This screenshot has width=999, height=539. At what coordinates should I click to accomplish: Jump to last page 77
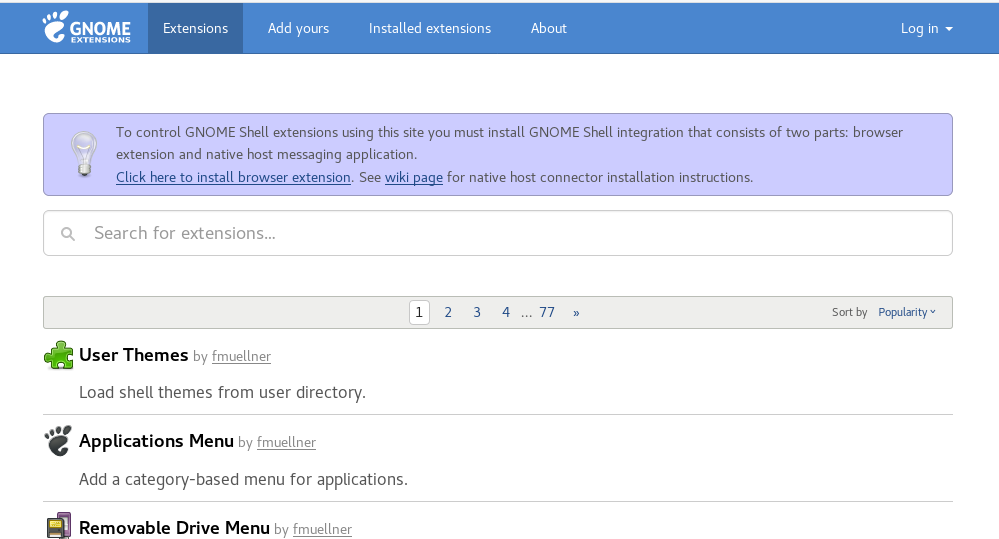(x=547, y=312)
